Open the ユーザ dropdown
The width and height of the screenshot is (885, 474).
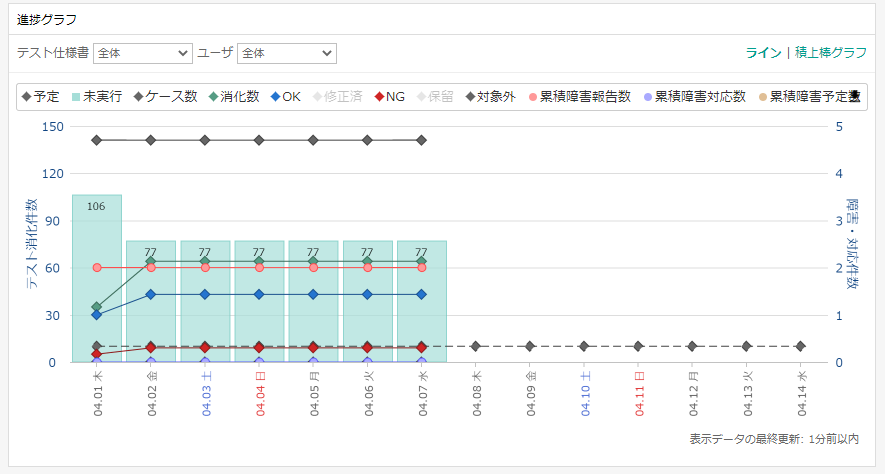click(287, 53)
